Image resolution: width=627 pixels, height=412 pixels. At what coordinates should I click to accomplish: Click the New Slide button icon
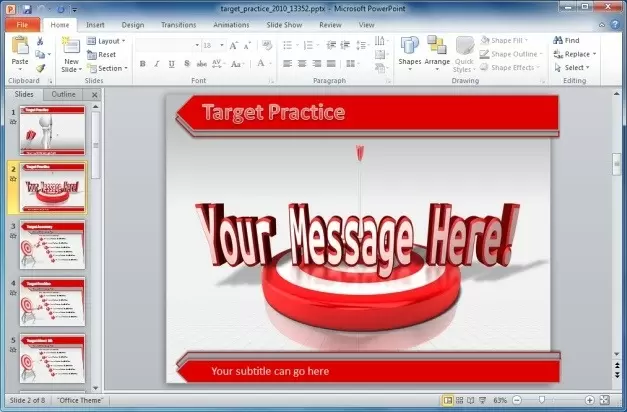pos(70,48)
